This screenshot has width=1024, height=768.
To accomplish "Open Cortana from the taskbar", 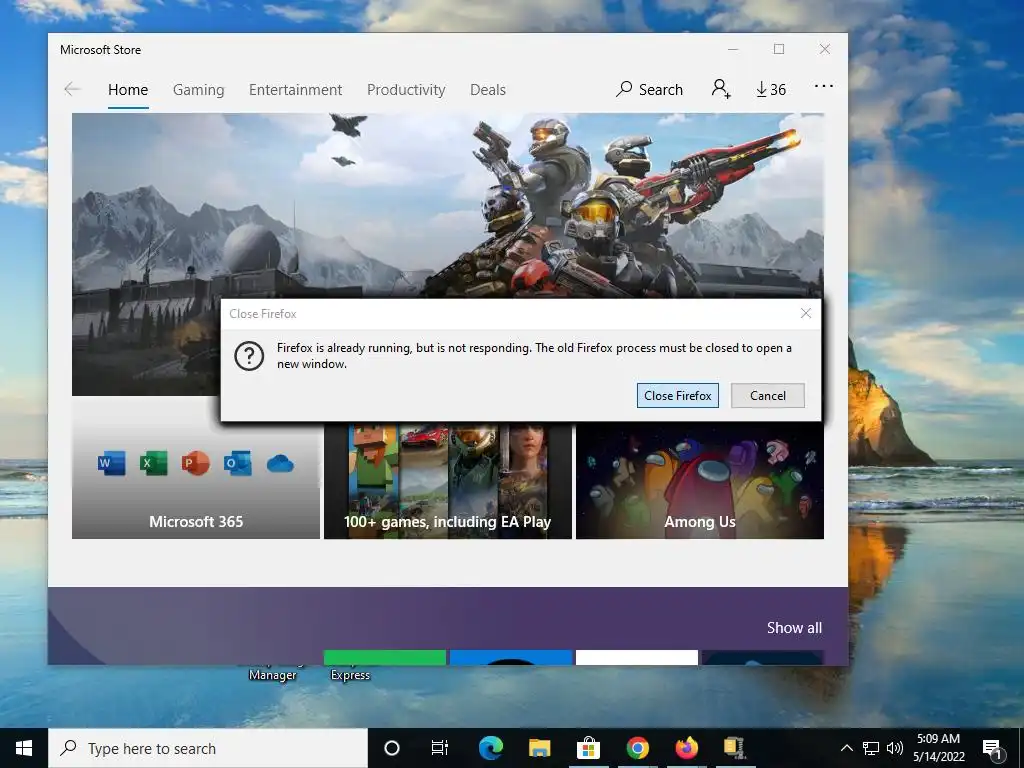I will coord(392,748).
